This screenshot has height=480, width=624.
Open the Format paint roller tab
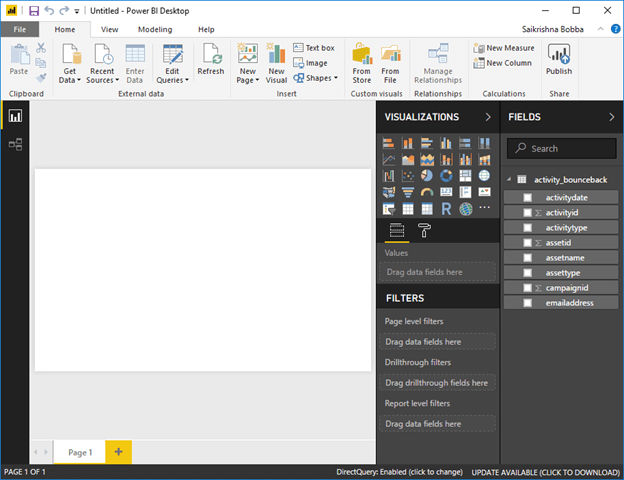point(424,230)
